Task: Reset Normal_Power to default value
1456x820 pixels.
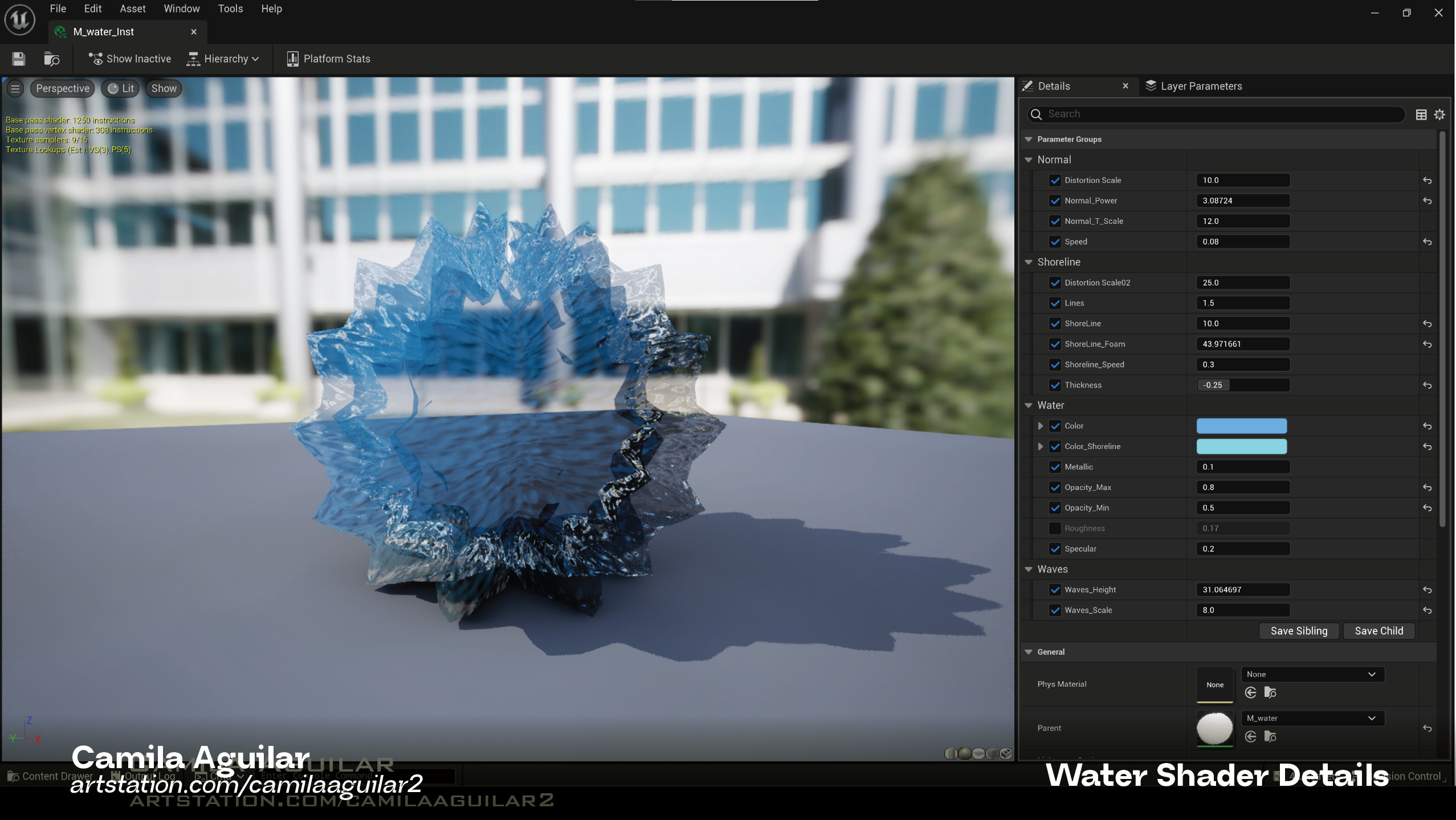Action: point(1428,201)
